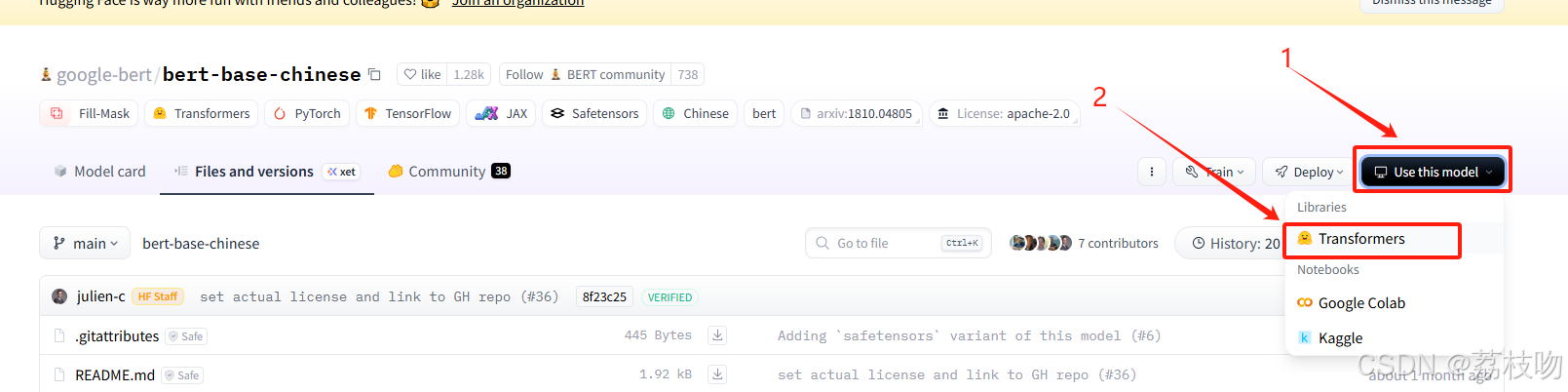
Task: Open the safetensors variant commit message
Action: [x=969, y=335]
